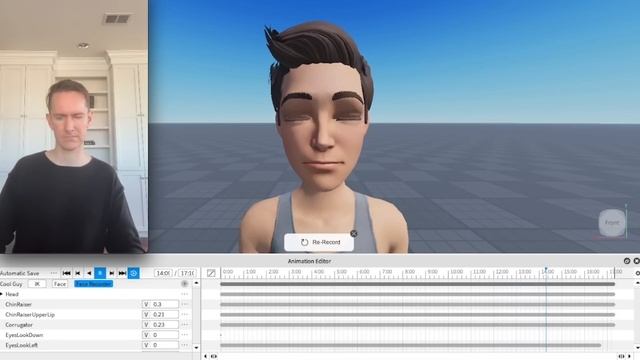Click the timeline horizontal scroll left arrow
Screen dimensions: 640x360
(205, 356)
